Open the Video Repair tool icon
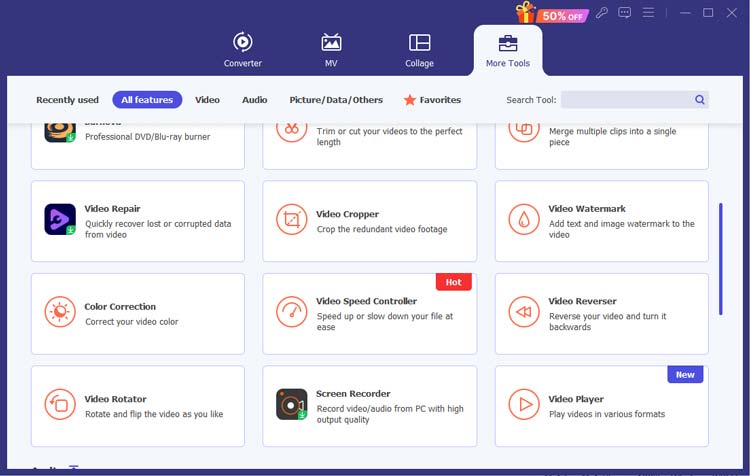This screenshot has height=476, width=750. tap(60, 220)
